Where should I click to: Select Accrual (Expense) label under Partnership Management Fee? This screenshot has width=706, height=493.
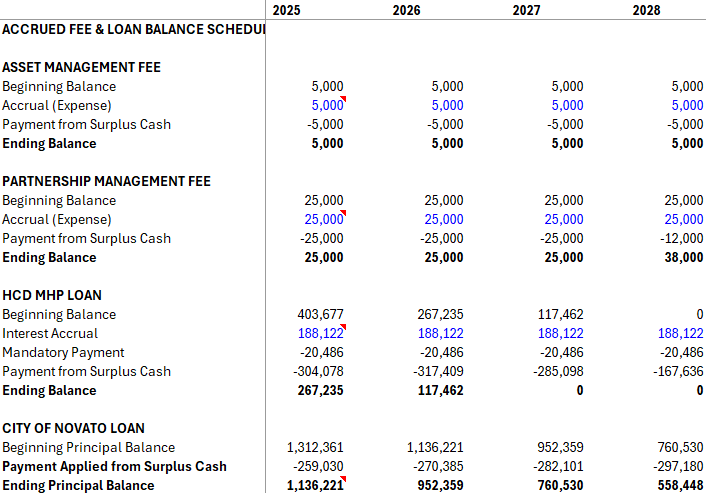[x=57, y=219]
